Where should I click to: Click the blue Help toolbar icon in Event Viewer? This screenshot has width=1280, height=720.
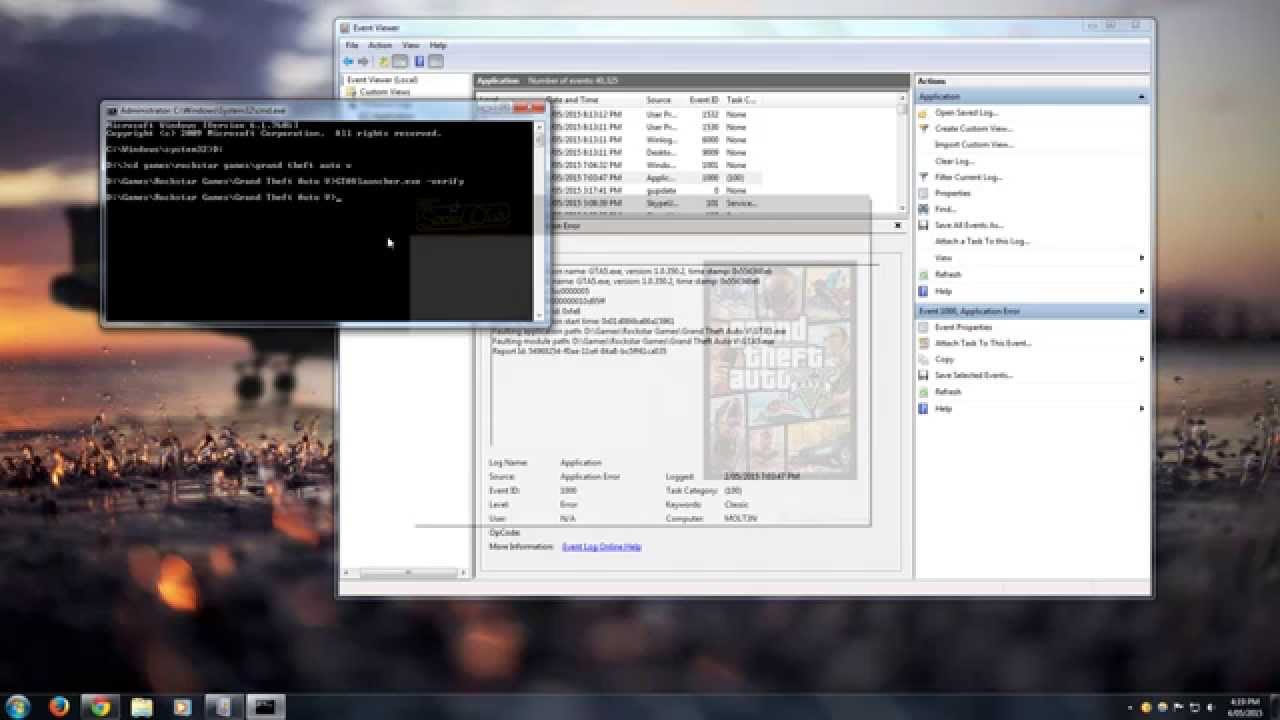(419, 62)
